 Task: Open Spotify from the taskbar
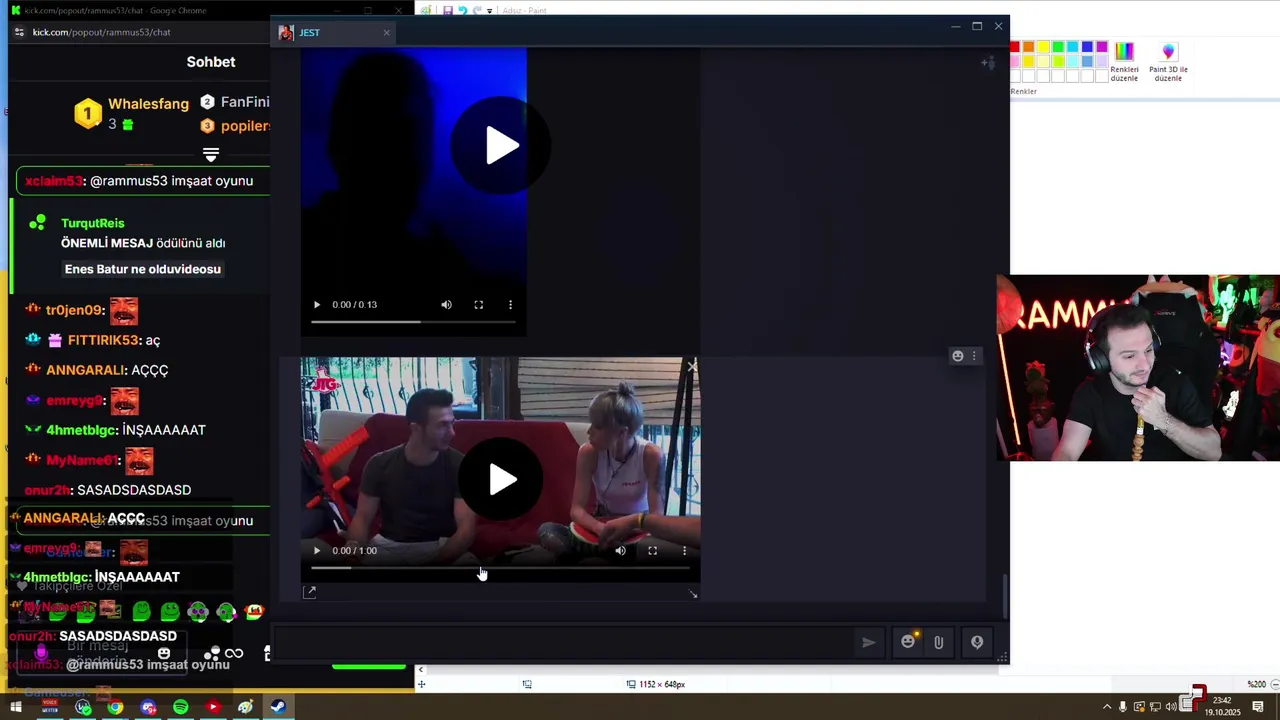tap(180, 707)
